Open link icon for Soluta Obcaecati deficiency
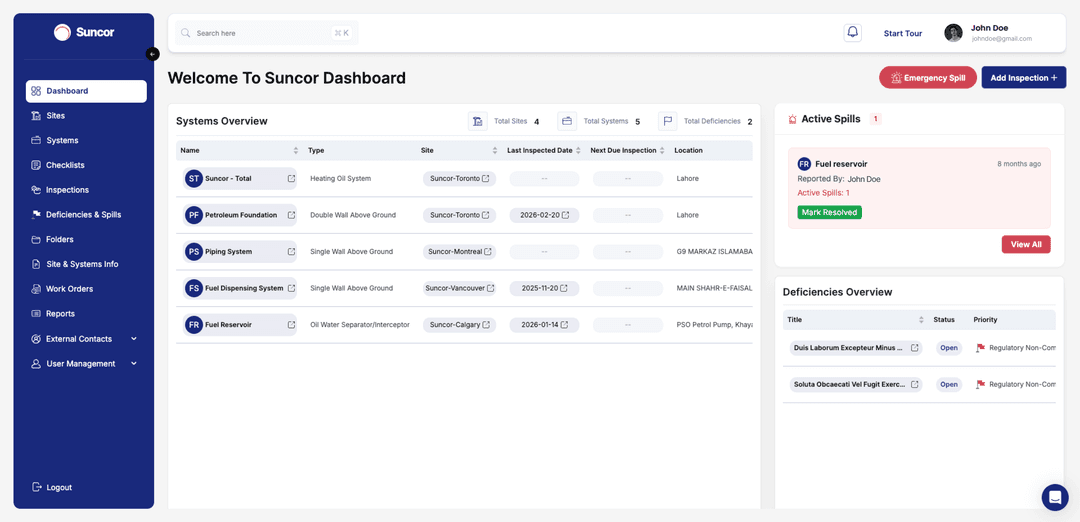Viewport: 1080px width, 522px height. pyautogui.click(x=915, y=384)
